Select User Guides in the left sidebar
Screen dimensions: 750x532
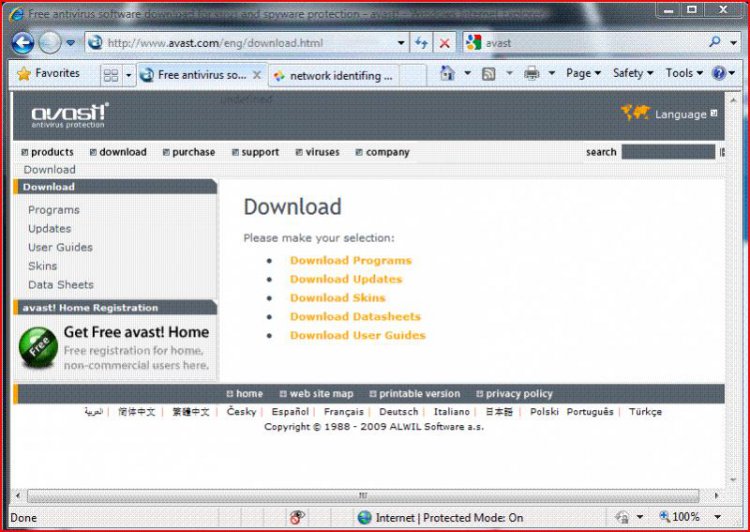point(60,247)
